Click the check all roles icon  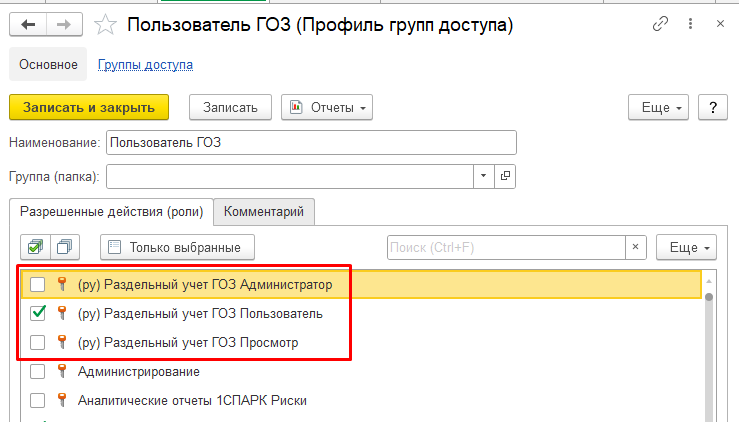[36, 246]
